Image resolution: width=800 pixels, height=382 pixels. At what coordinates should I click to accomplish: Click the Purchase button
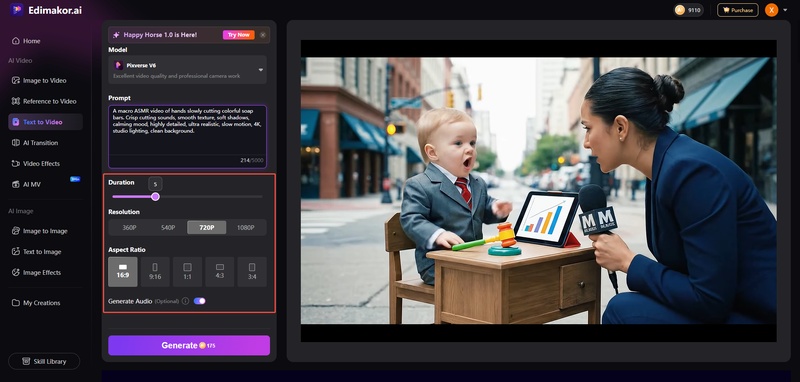(x=738, y=10)
